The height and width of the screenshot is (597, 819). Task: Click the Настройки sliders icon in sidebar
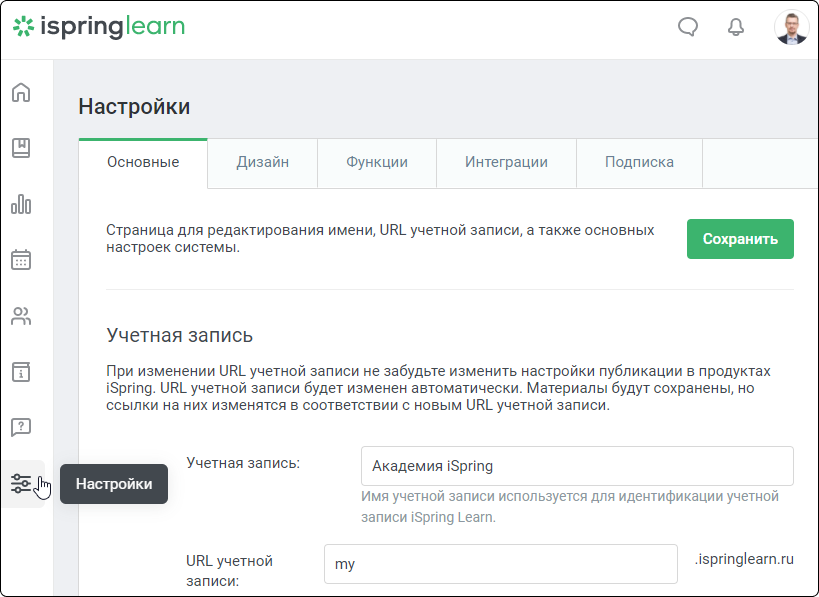tap(21, 484)
